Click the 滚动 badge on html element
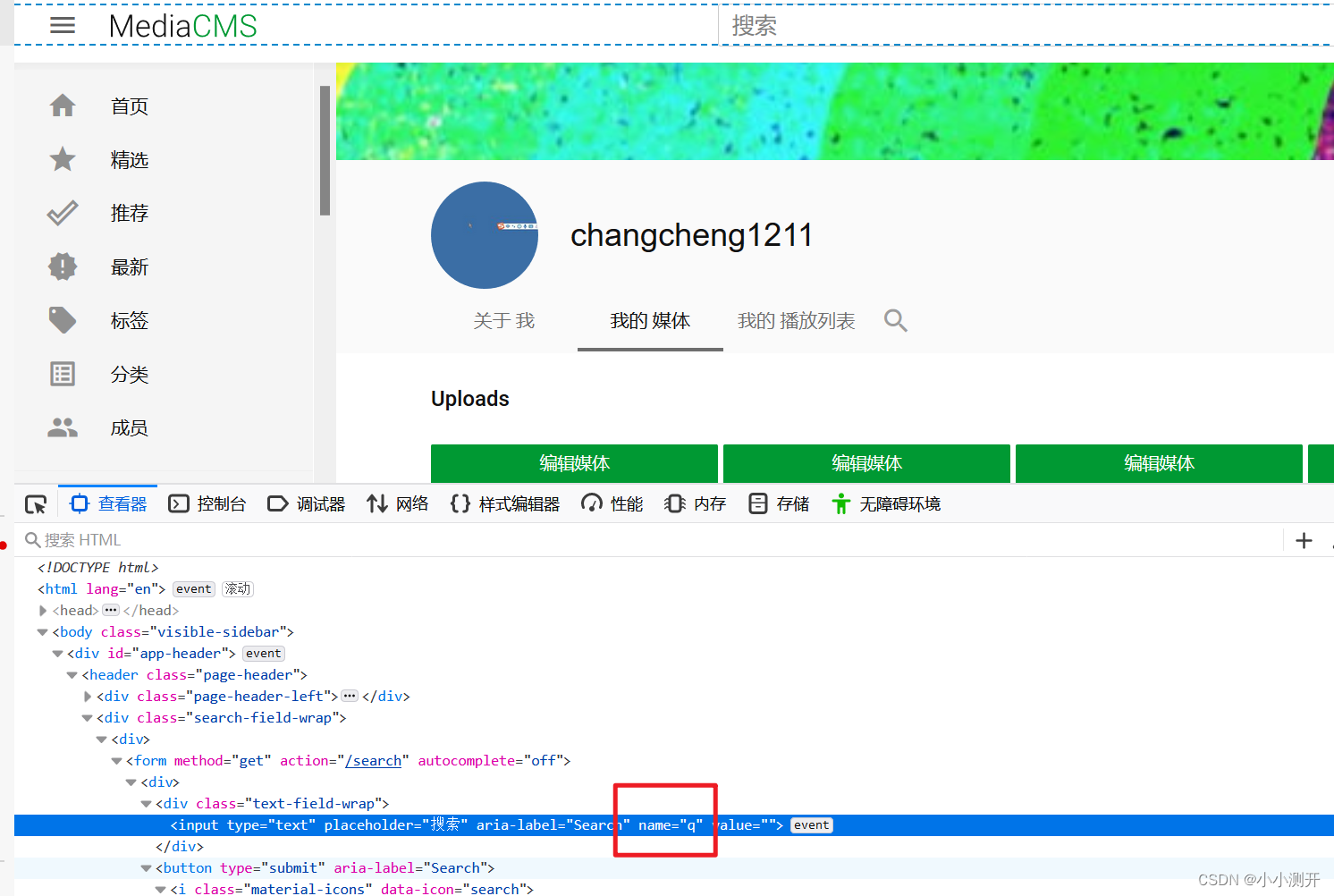The width and height of the screenshot is (1334, 896). click(238, 589)
